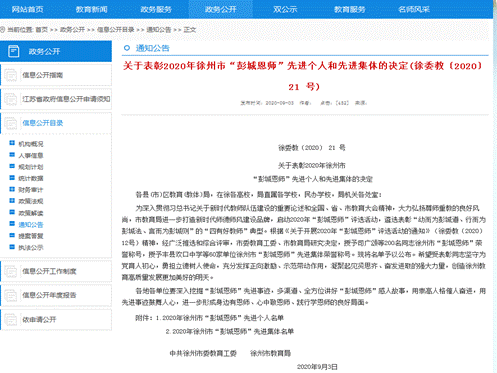
Task: Click the 首页 breadcrumb link
Action: pyautogui.click(x=42, y=30)
